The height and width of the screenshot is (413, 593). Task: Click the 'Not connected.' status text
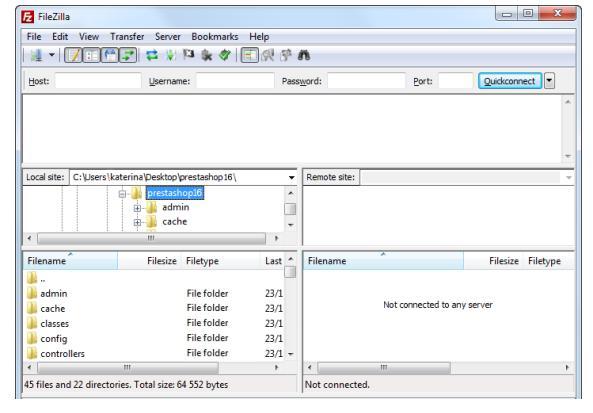coord(337,385)
